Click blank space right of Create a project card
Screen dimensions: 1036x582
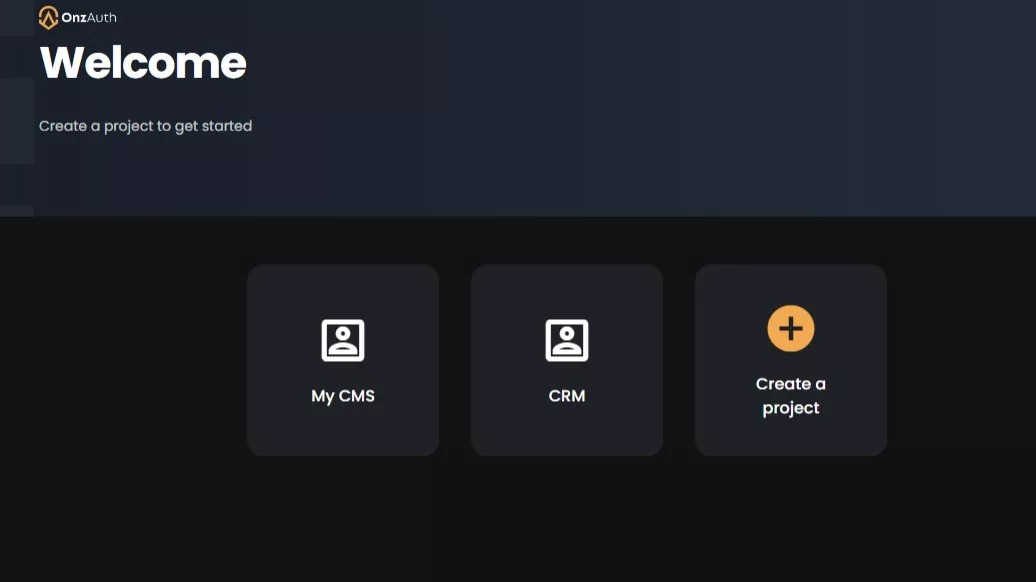click(960, 360)
